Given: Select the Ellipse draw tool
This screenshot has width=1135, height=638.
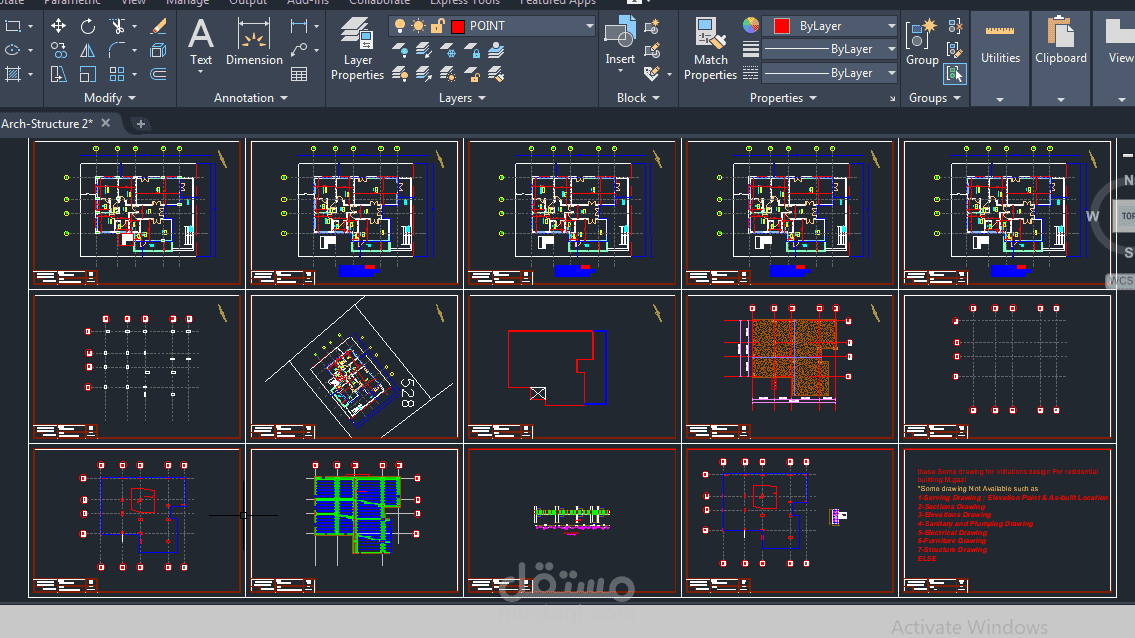Looking at the screenshot, I should point(13,50).
